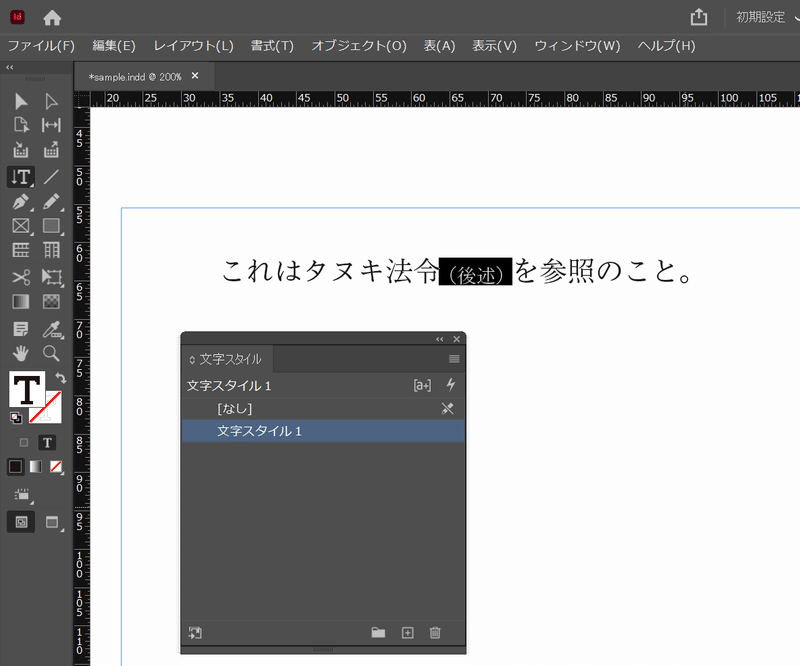Screen dimensions: 800x666
Task: Click the swap fill and stroke arrow
Action: coord(61,378)
